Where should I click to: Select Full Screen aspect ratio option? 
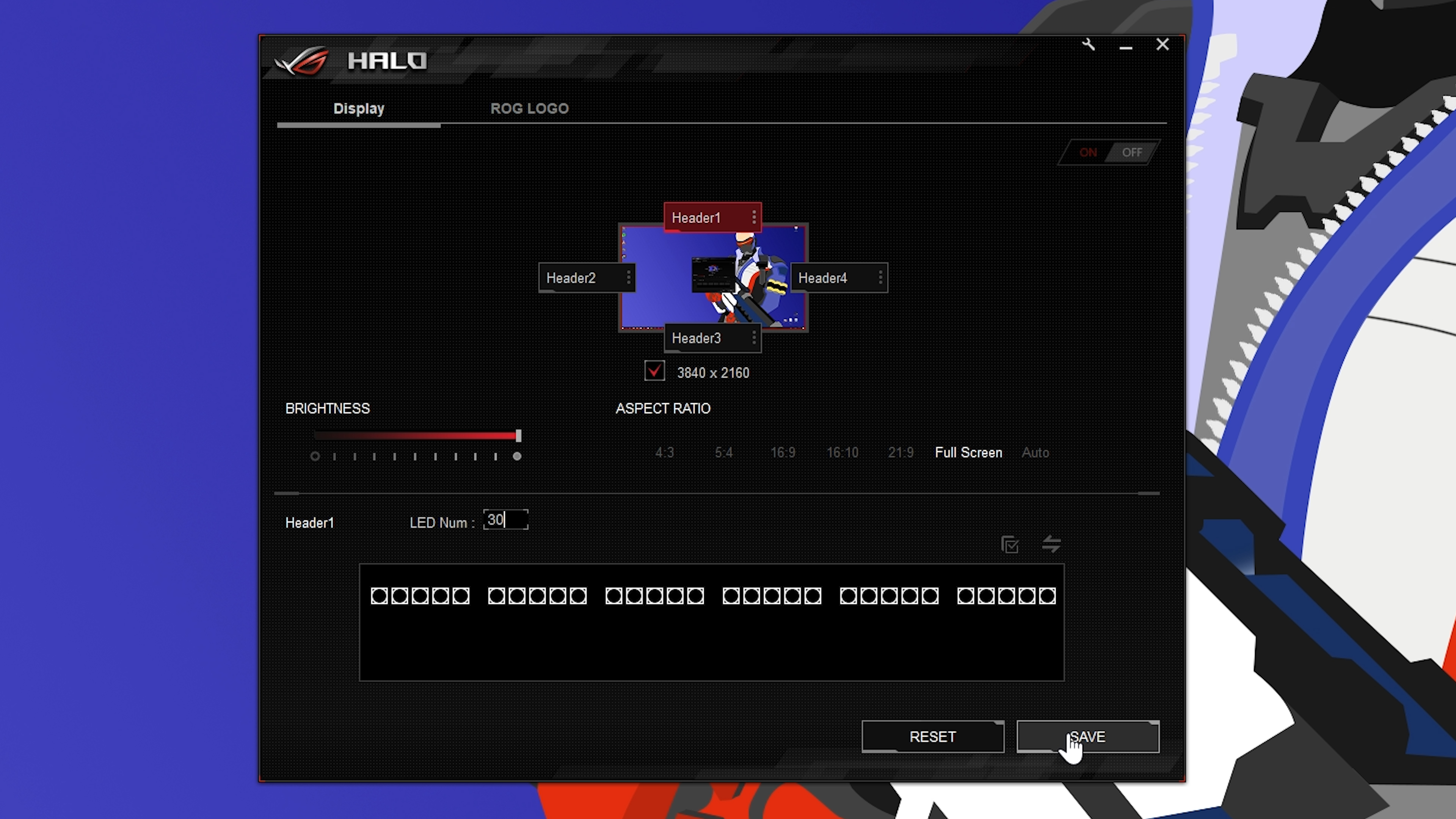[x=968, y=452]
